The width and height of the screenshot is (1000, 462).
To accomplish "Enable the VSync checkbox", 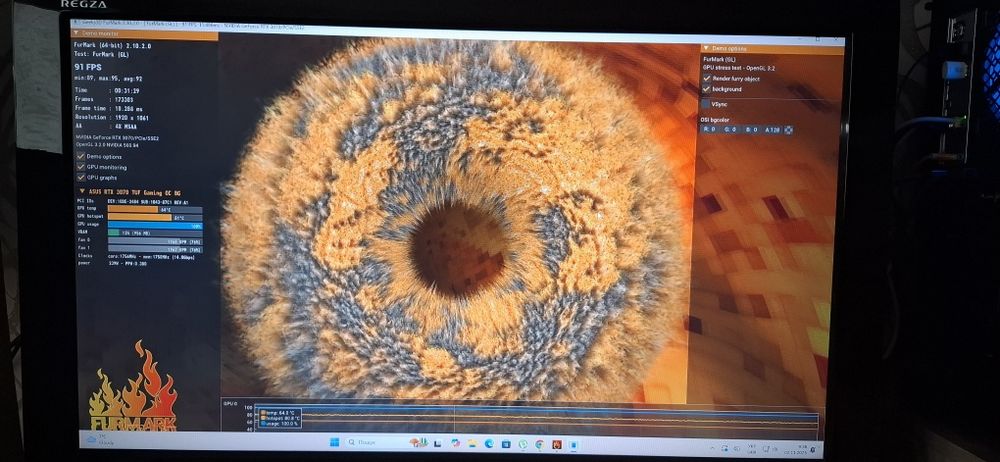I will click(x=707, y=103).
